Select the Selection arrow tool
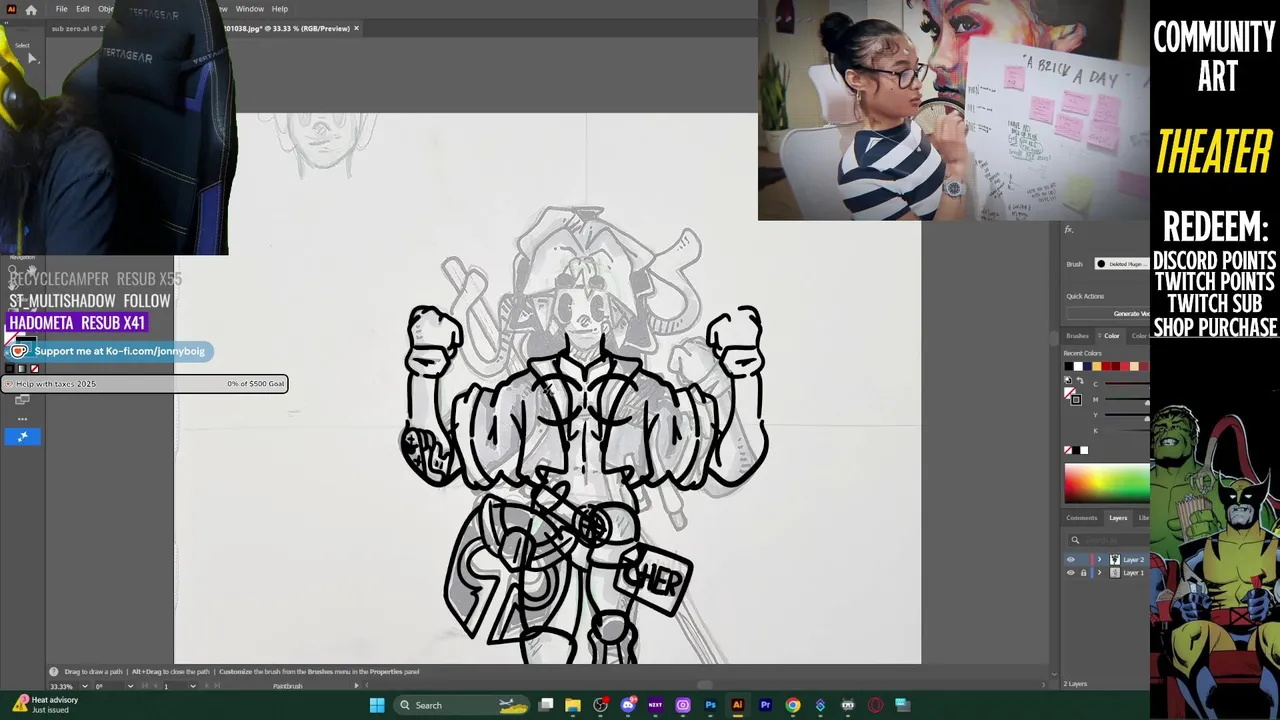The width and height of the screenshot is (1280, 720). tap(31, 58)
